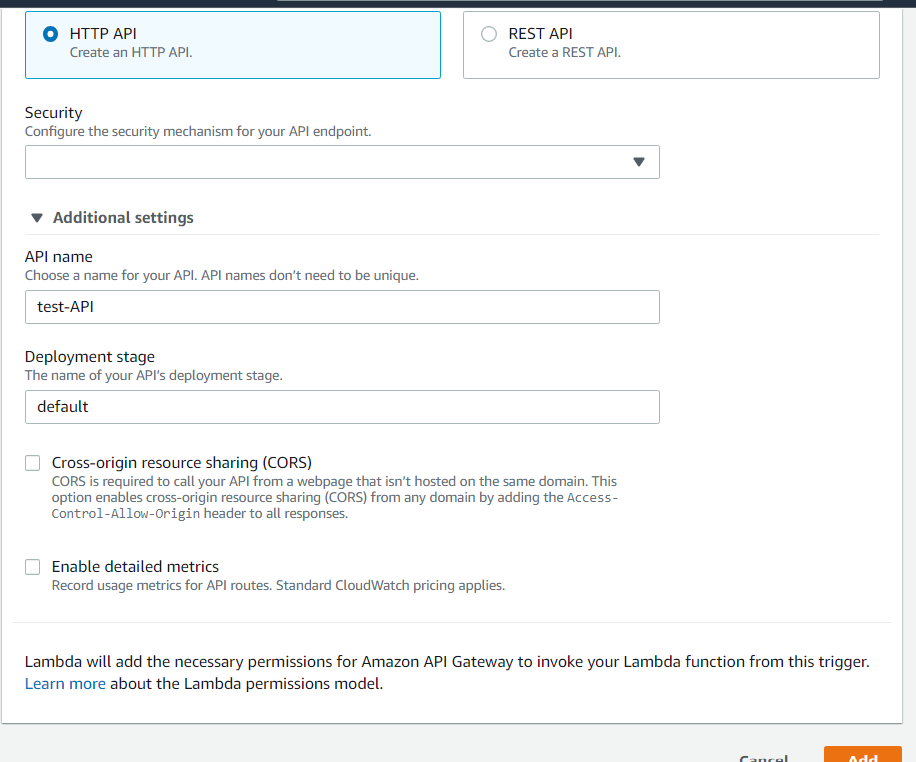Focus the API name input field
The height and width of the screenshot is (762, 916).
tap(342, 307)
